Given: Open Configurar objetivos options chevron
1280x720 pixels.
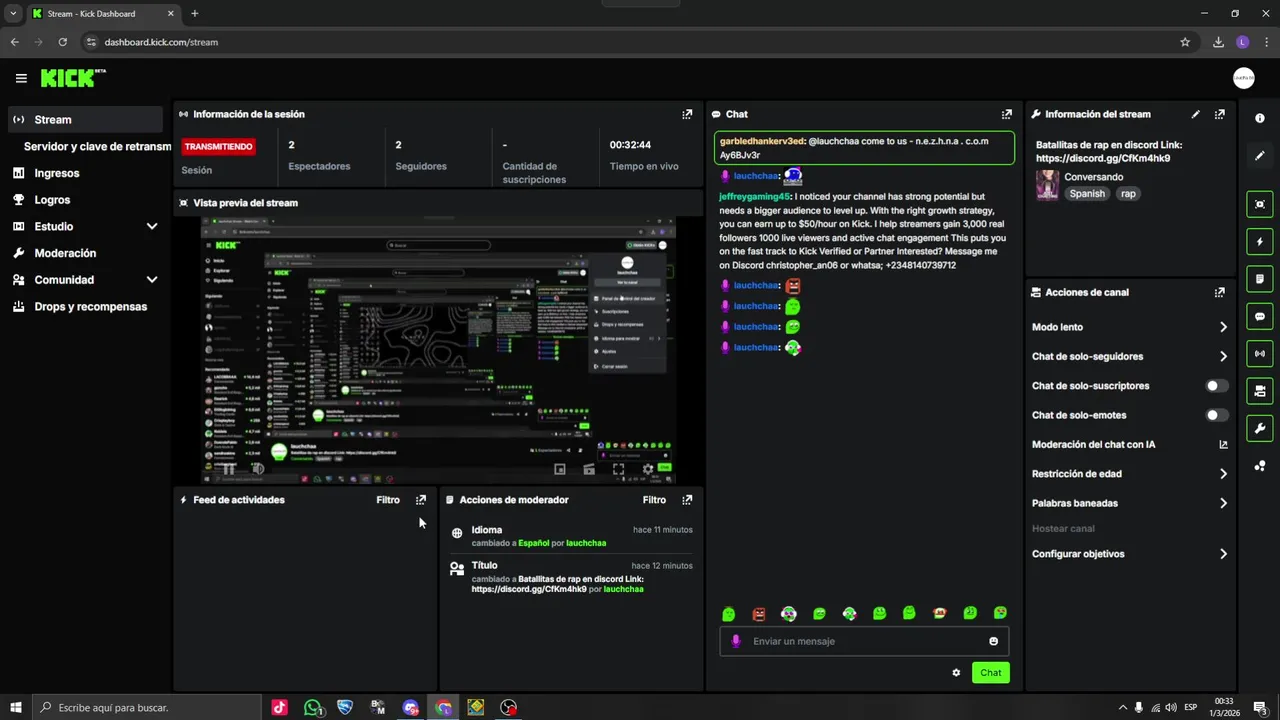Looking at the screenshot, I should [1223, 554].
